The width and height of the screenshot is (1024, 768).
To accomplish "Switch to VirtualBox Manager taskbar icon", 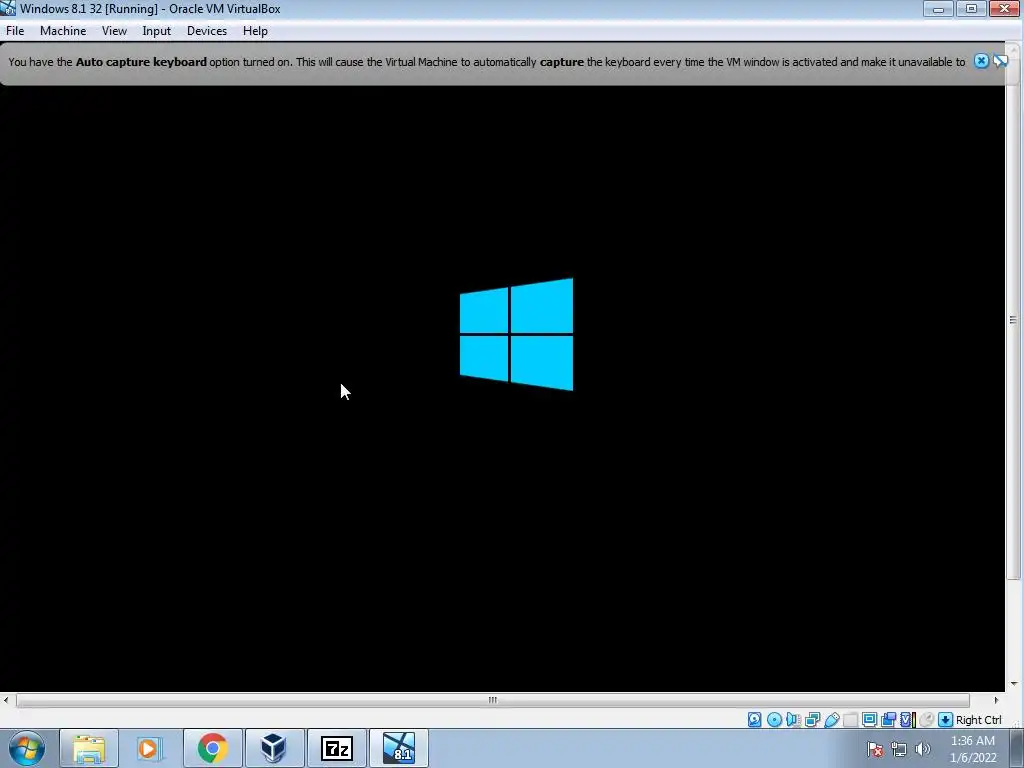I will [x=274, y=748].
